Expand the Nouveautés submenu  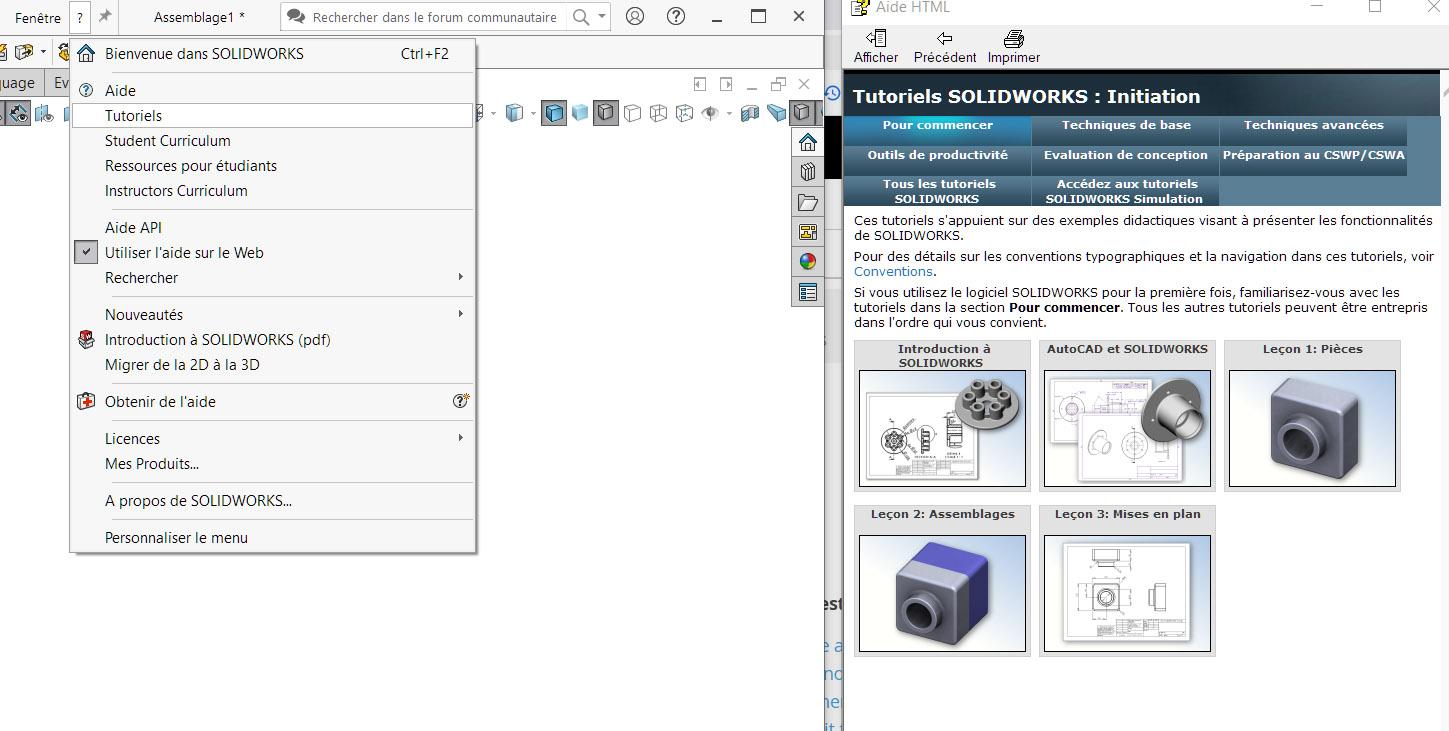[273, 315]
